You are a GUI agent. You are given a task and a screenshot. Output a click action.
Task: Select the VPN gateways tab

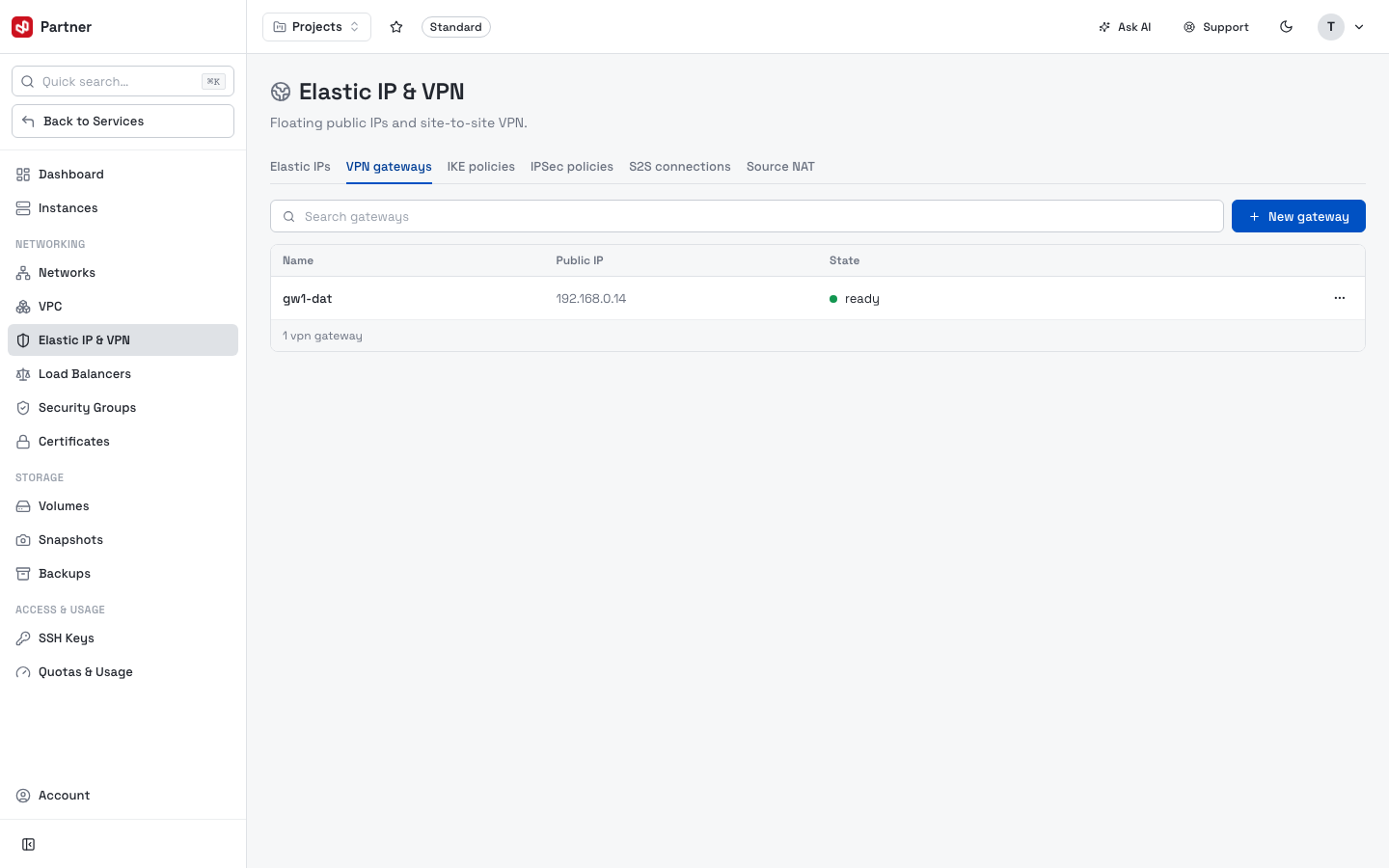click(389, 167)
